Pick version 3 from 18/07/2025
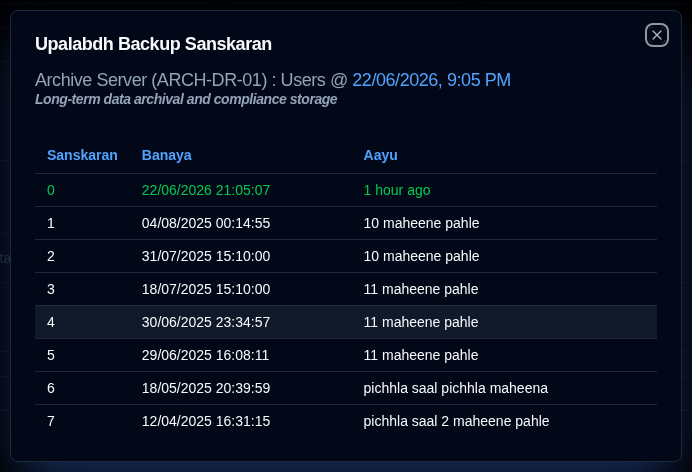The image size is (692, 472). 346,289
